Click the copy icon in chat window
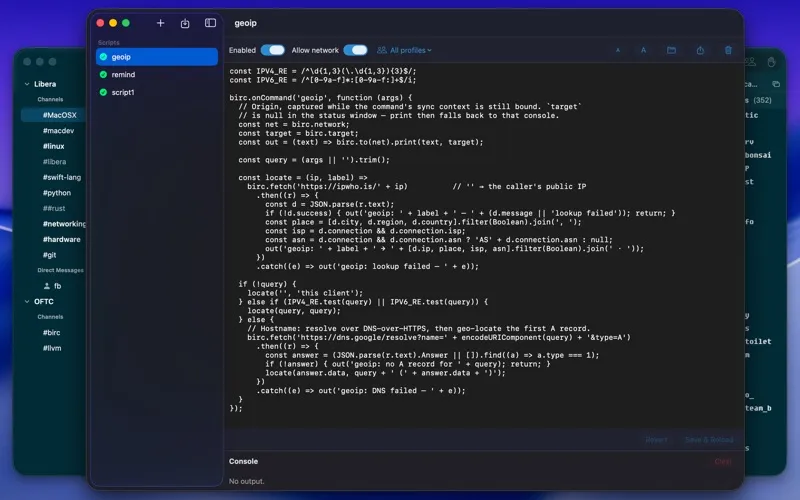The width and height of the screenshot is (800, 500). point(776,84)
